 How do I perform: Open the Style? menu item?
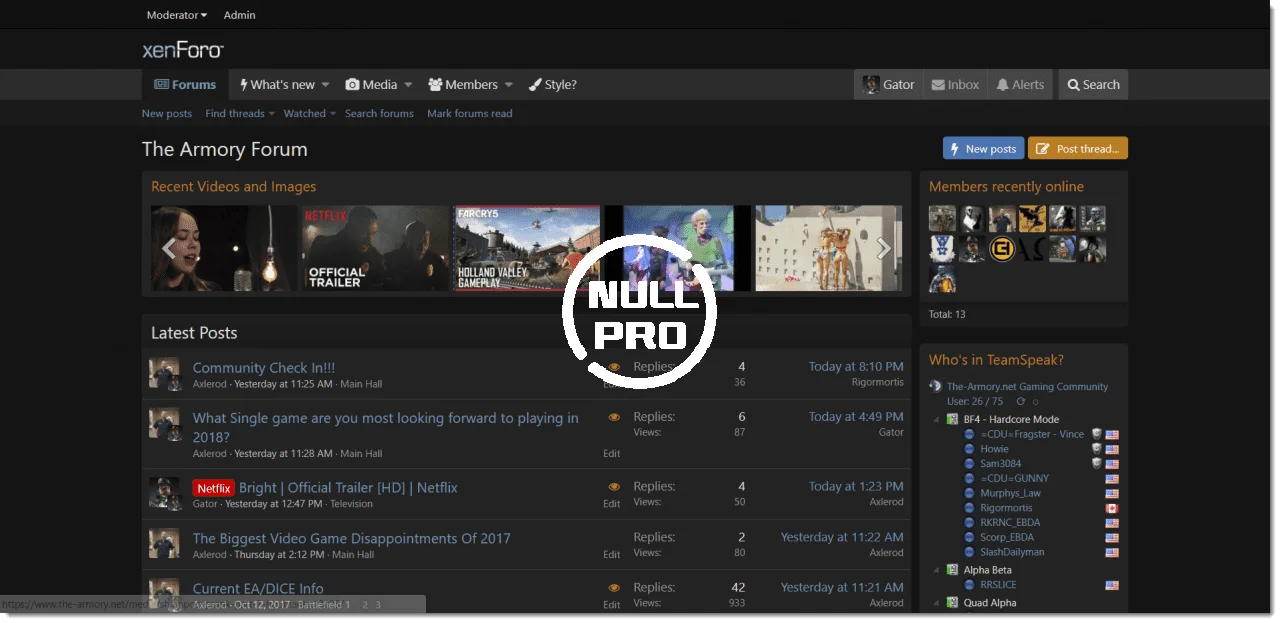coord(552,85)
